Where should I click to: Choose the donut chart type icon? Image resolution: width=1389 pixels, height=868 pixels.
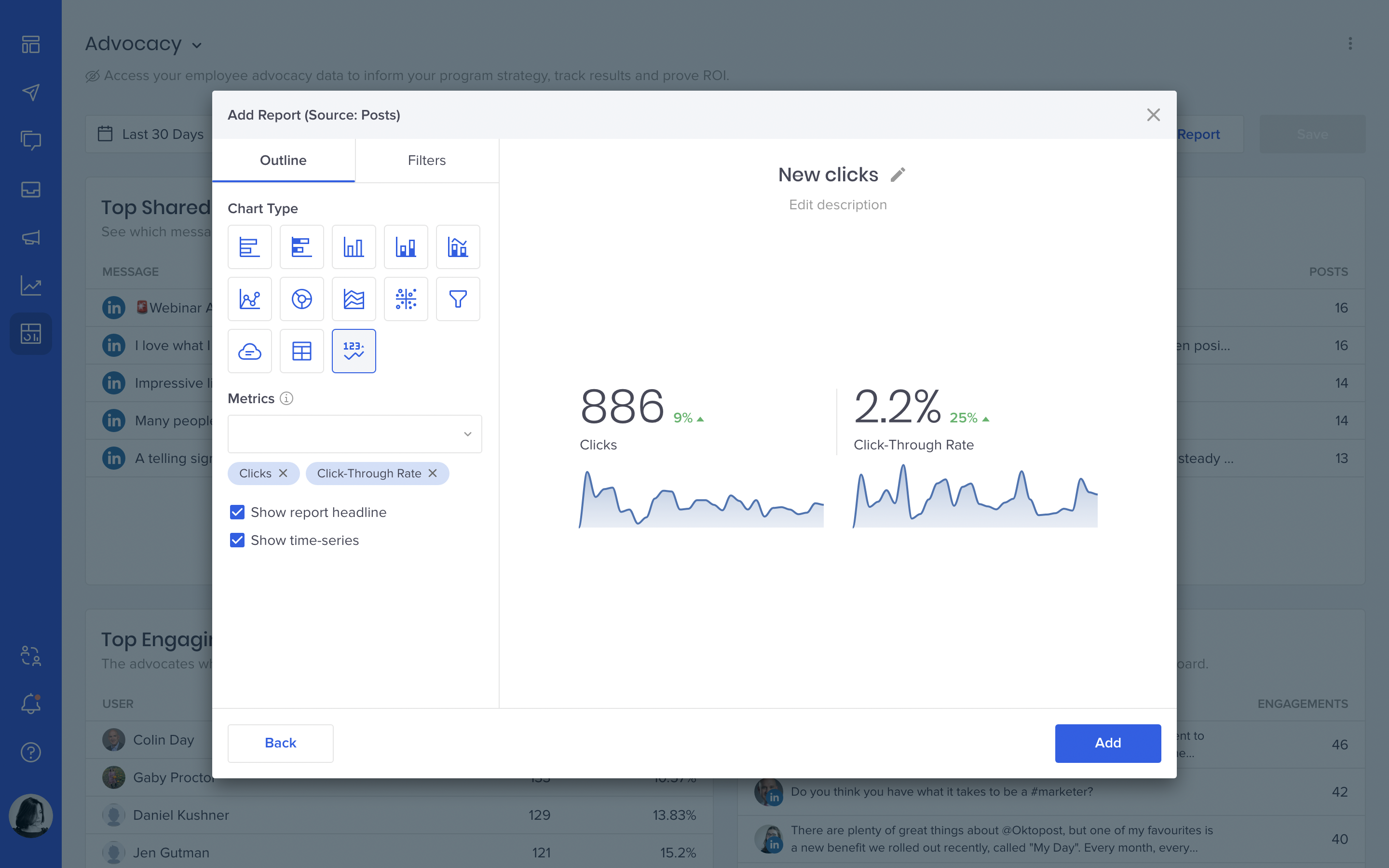tap(301, 299)
